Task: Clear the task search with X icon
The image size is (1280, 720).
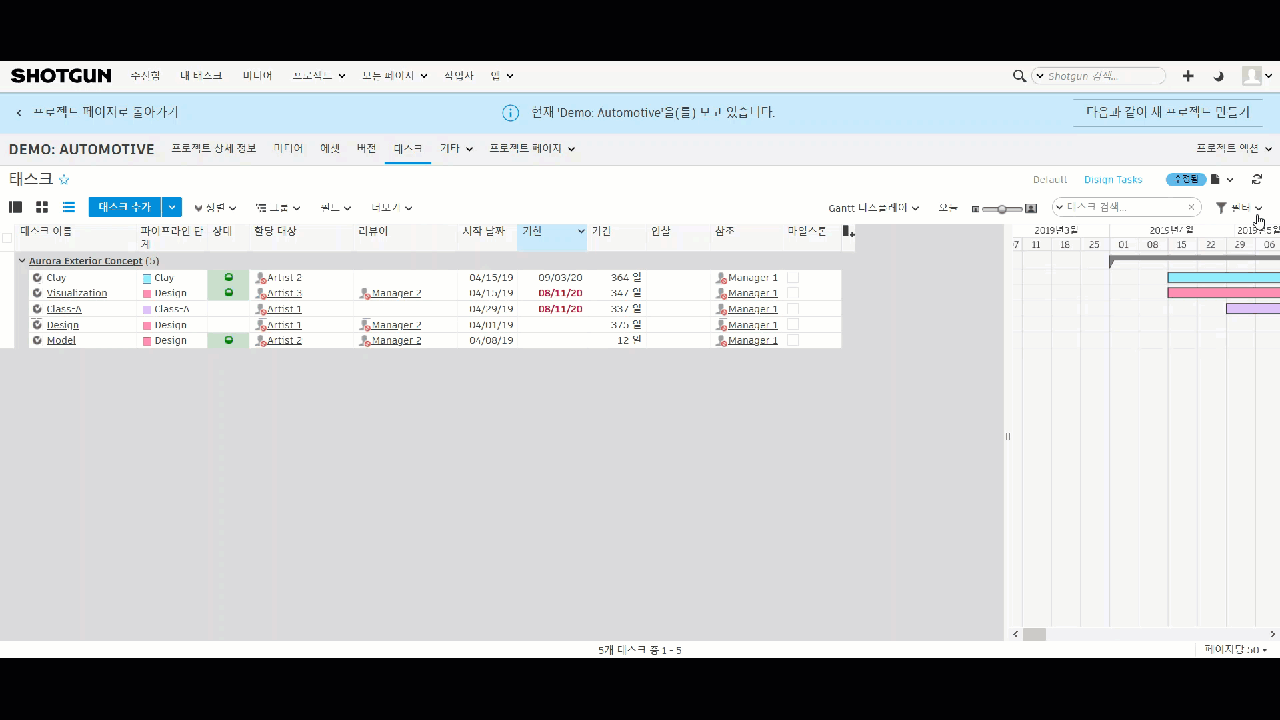Action: pos(1191,207)
